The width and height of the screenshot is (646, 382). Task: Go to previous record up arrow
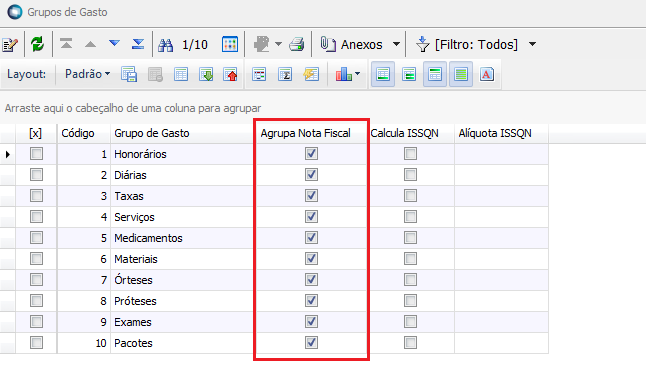pos(90,44)
